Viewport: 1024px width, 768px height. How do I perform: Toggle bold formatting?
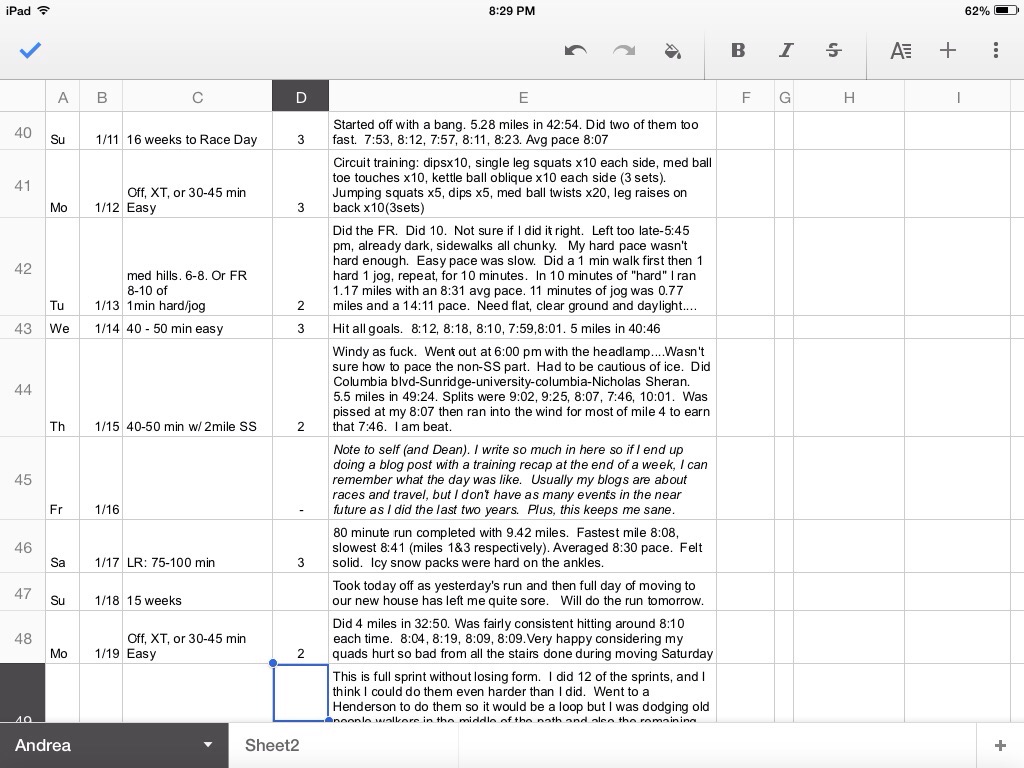(738, 50)
